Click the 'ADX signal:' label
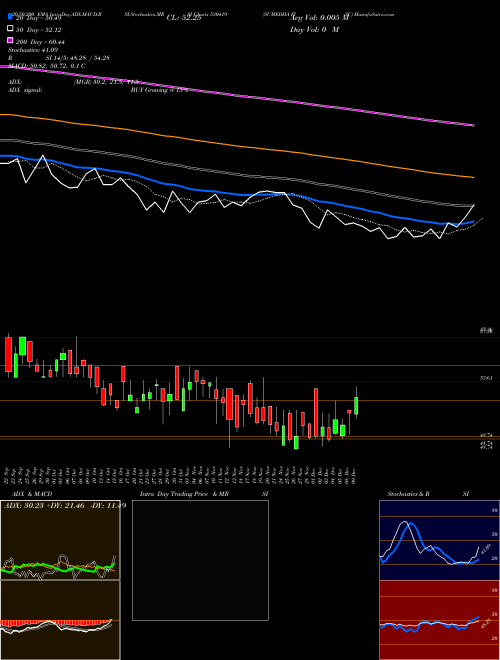 coord(25,90)
